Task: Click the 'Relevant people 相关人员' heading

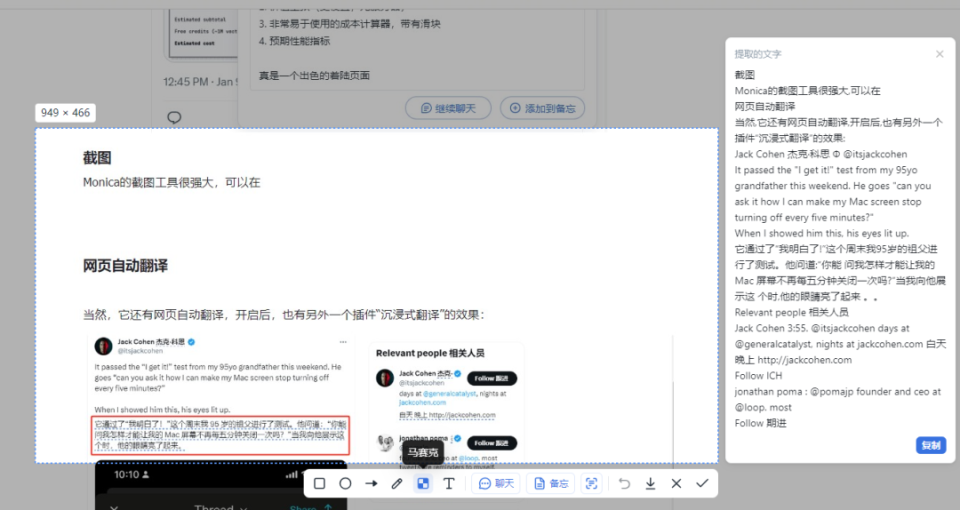Action: coord(430,353)
